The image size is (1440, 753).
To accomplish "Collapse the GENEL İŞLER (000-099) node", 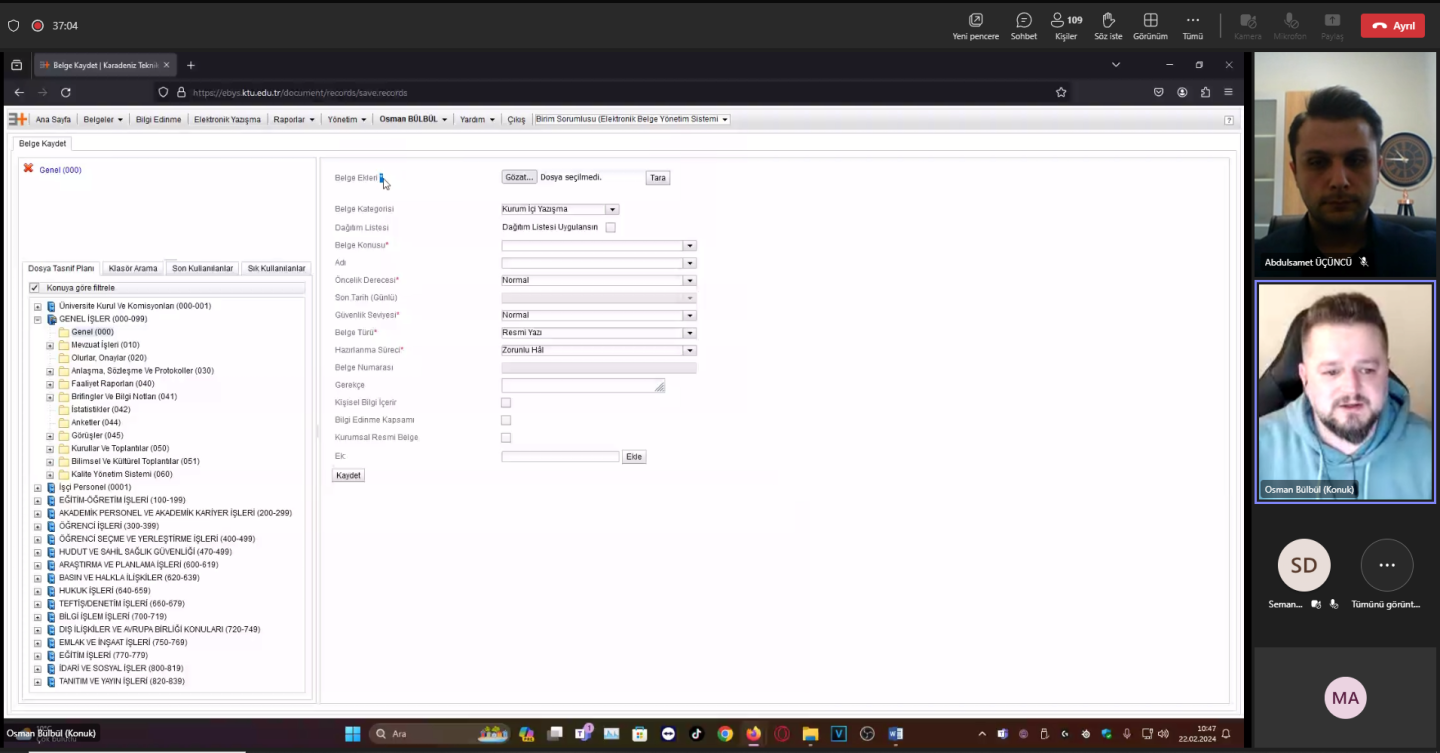I will [x=38, y=320].
